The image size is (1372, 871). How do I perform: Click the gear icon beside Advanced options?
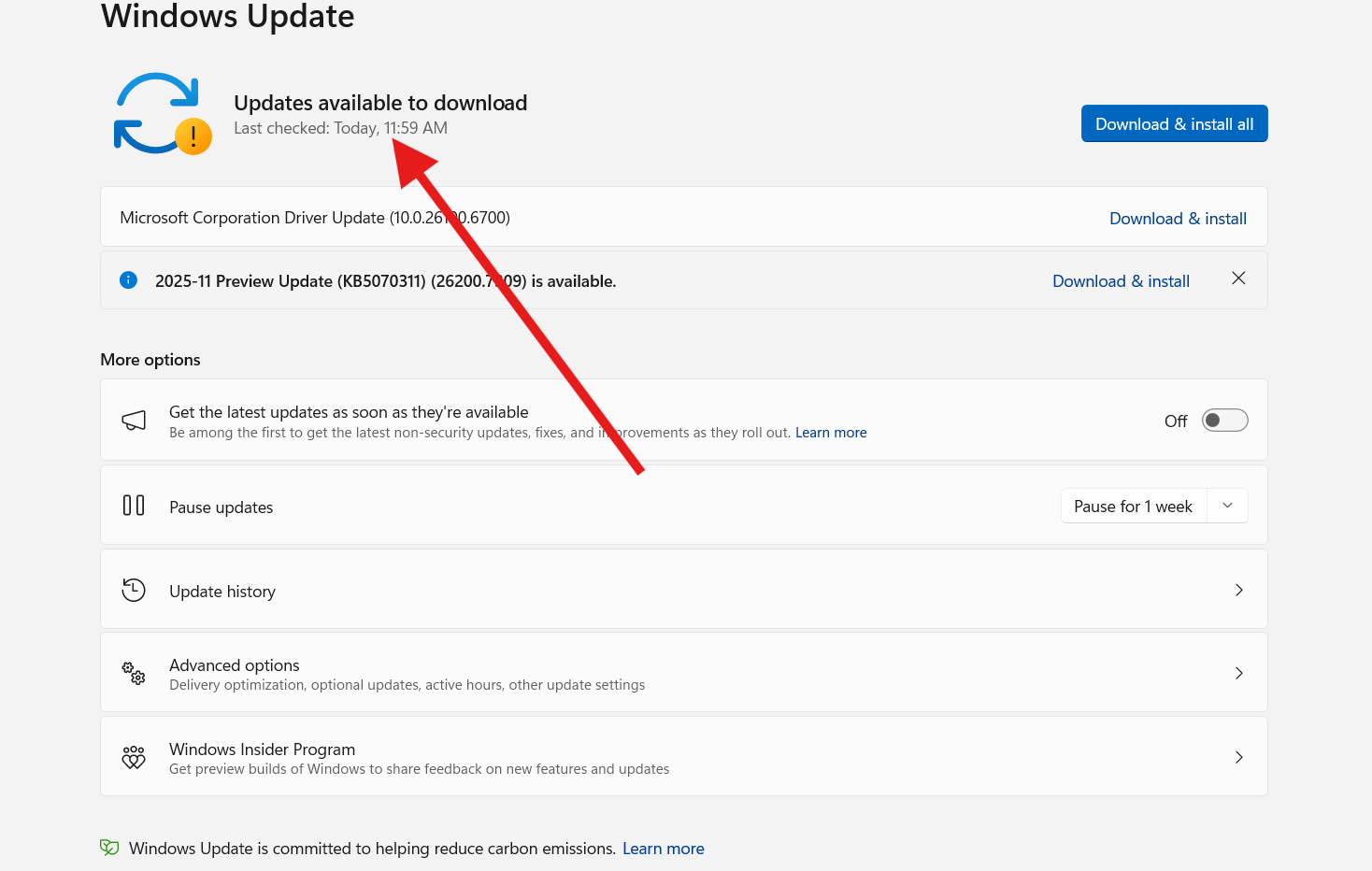134,673
